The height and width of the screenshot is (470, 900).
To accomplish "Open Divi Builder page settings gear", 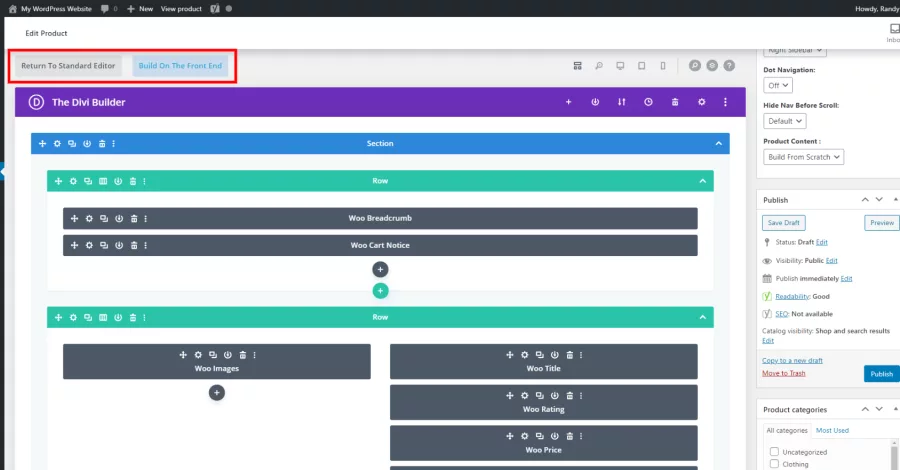I will tap(701, 102).
